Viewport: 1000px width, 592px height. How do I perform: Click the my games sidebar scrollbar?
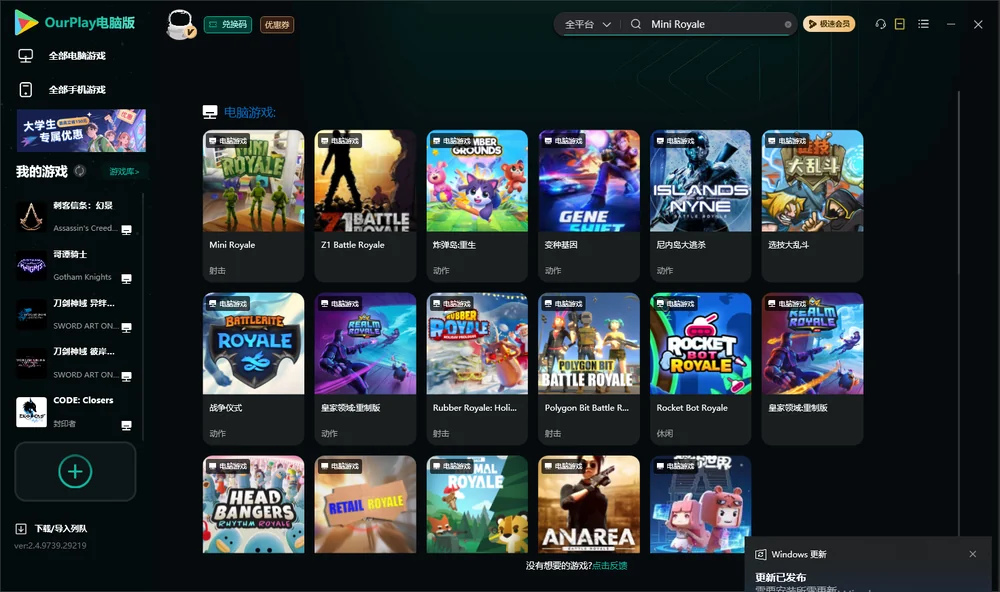[143, 317]
